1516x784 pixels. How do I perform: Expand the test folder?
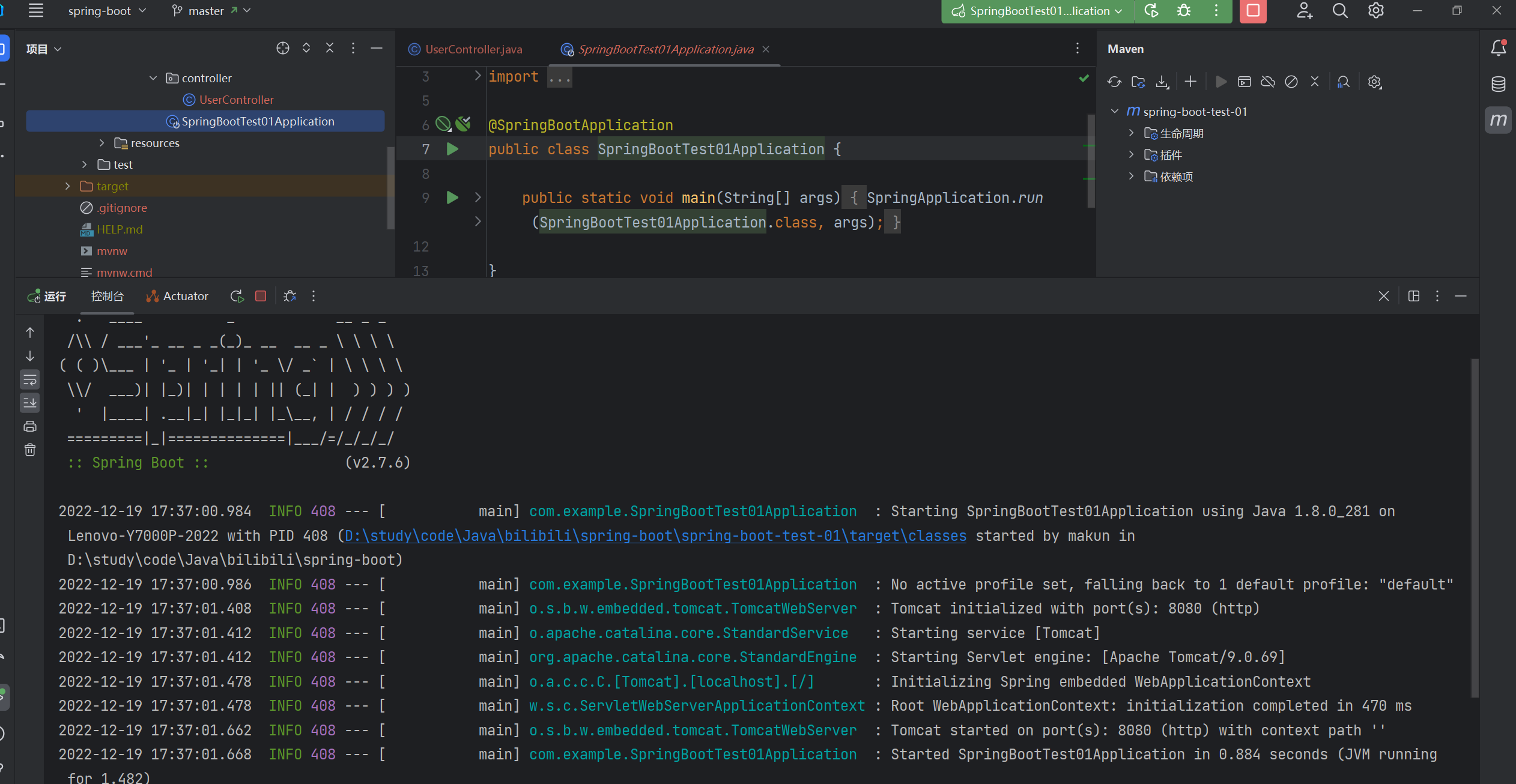85,164
